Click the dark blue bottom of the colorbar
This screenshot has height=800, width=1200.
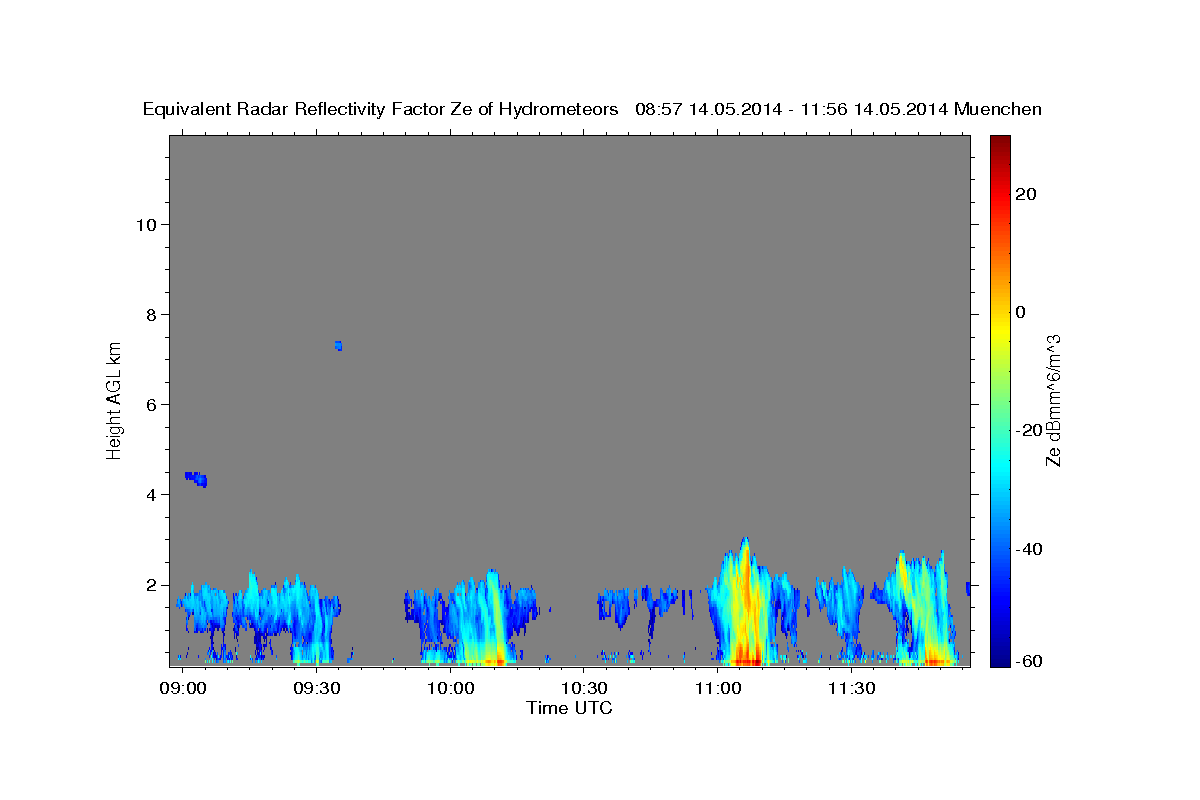pyautogui.click(x=1000, y=655)
